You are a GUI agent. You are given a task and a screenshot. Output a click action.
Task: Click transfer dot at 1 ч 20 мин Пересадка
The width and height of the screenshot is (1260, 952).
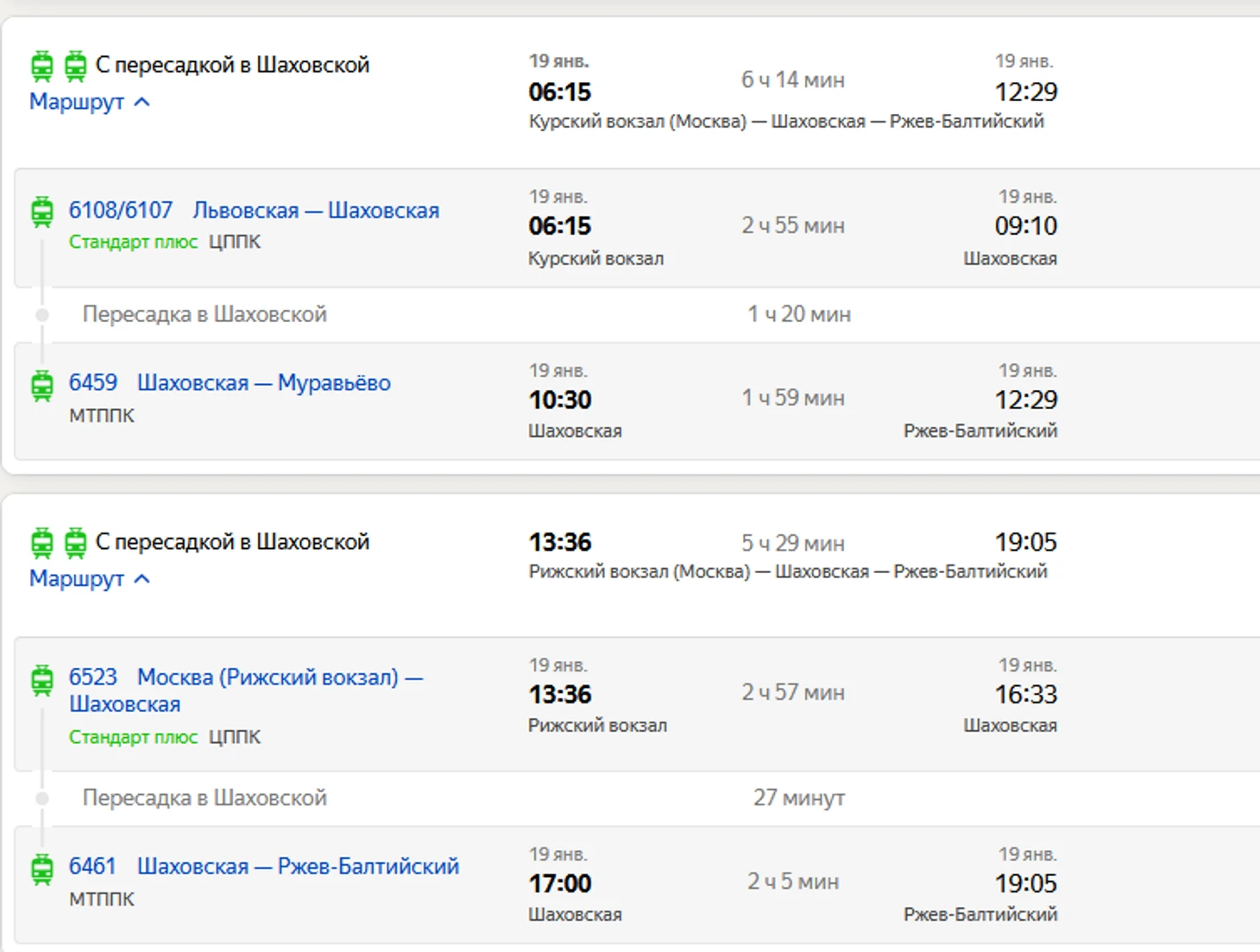41,315
